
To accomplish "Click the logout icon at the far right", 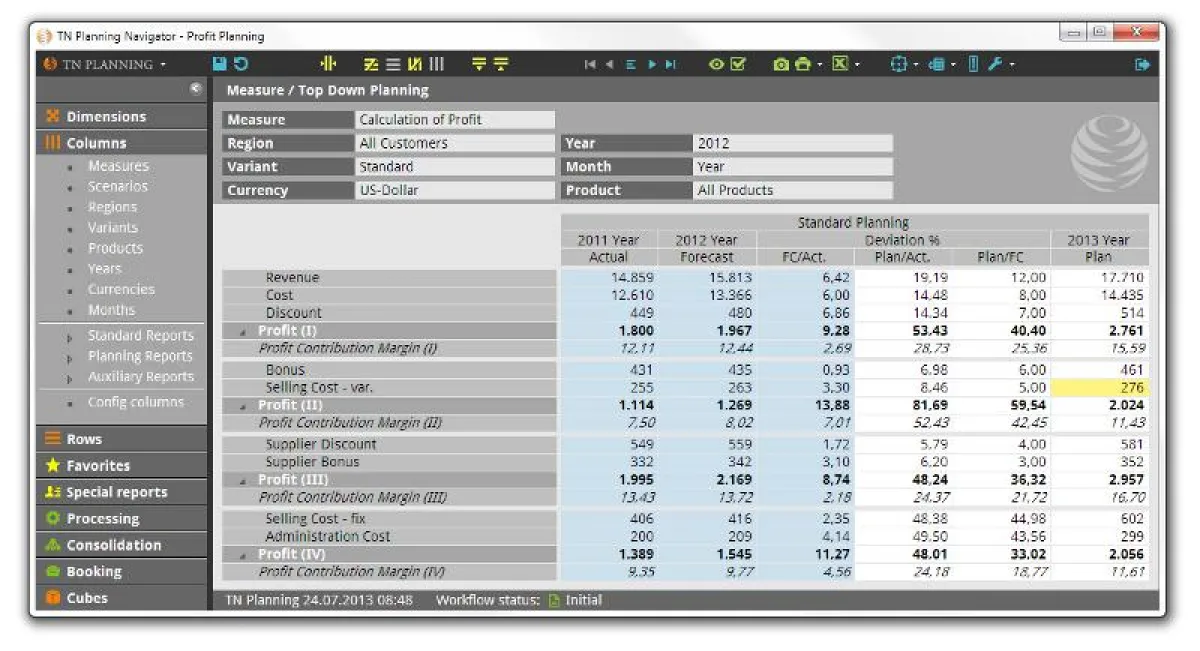I will coord(1141,64).
